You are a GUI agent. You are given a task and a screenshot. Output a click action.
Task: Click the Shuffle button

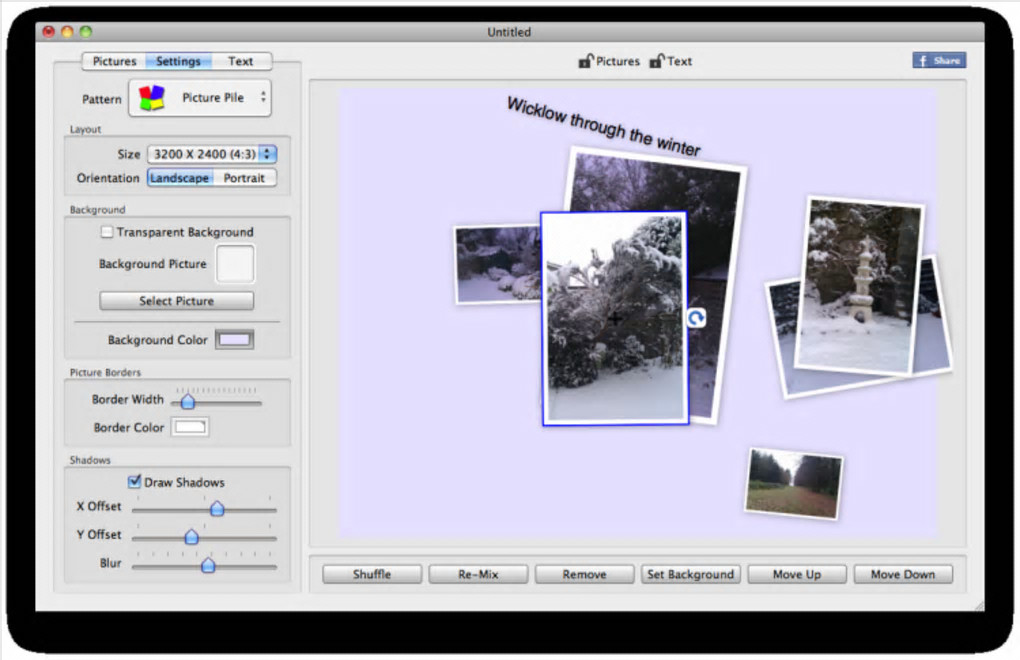click(372, 574)
